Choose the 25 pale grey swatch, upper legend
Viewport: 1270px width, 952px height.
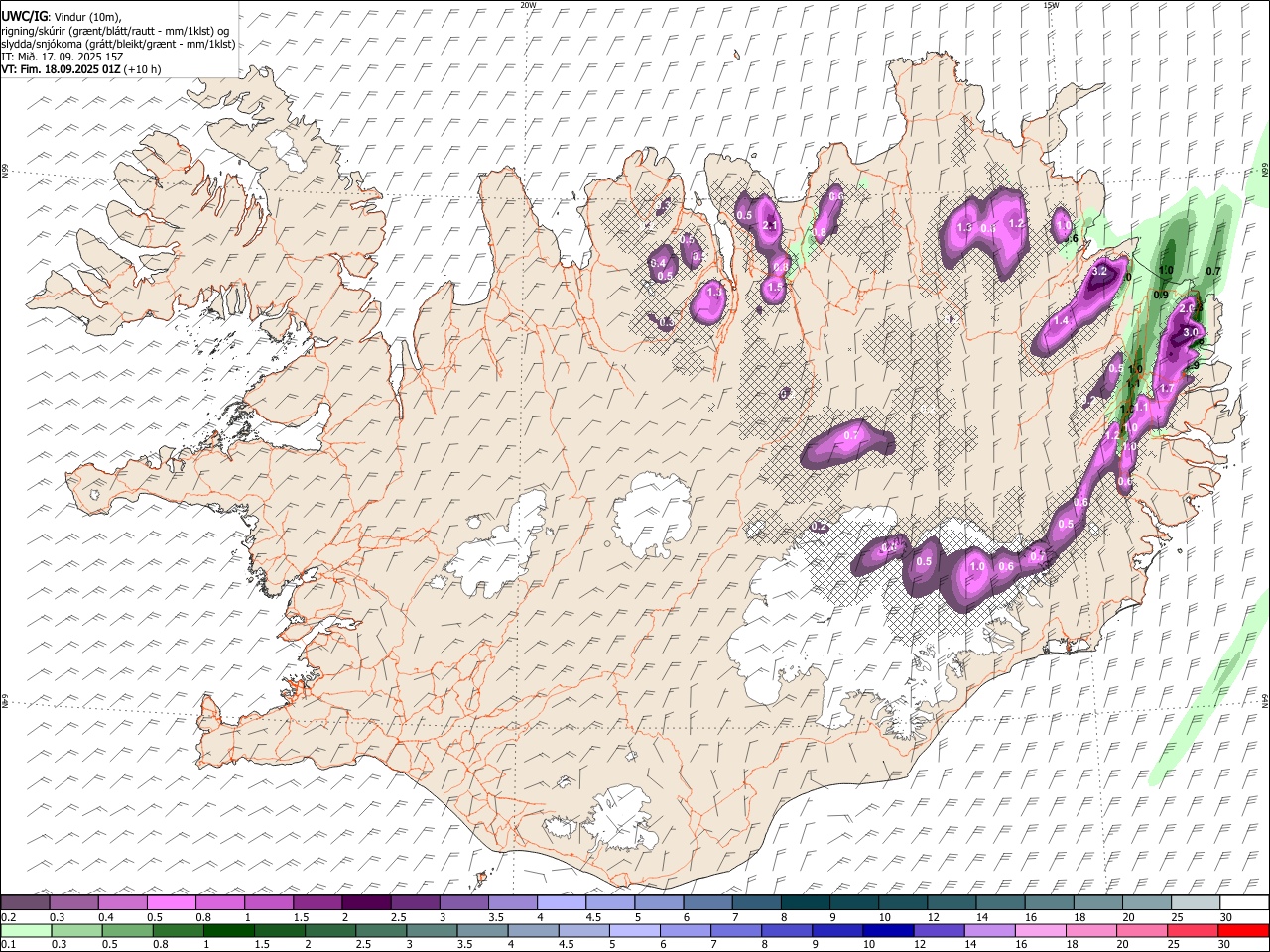[x=1195, y=903]
